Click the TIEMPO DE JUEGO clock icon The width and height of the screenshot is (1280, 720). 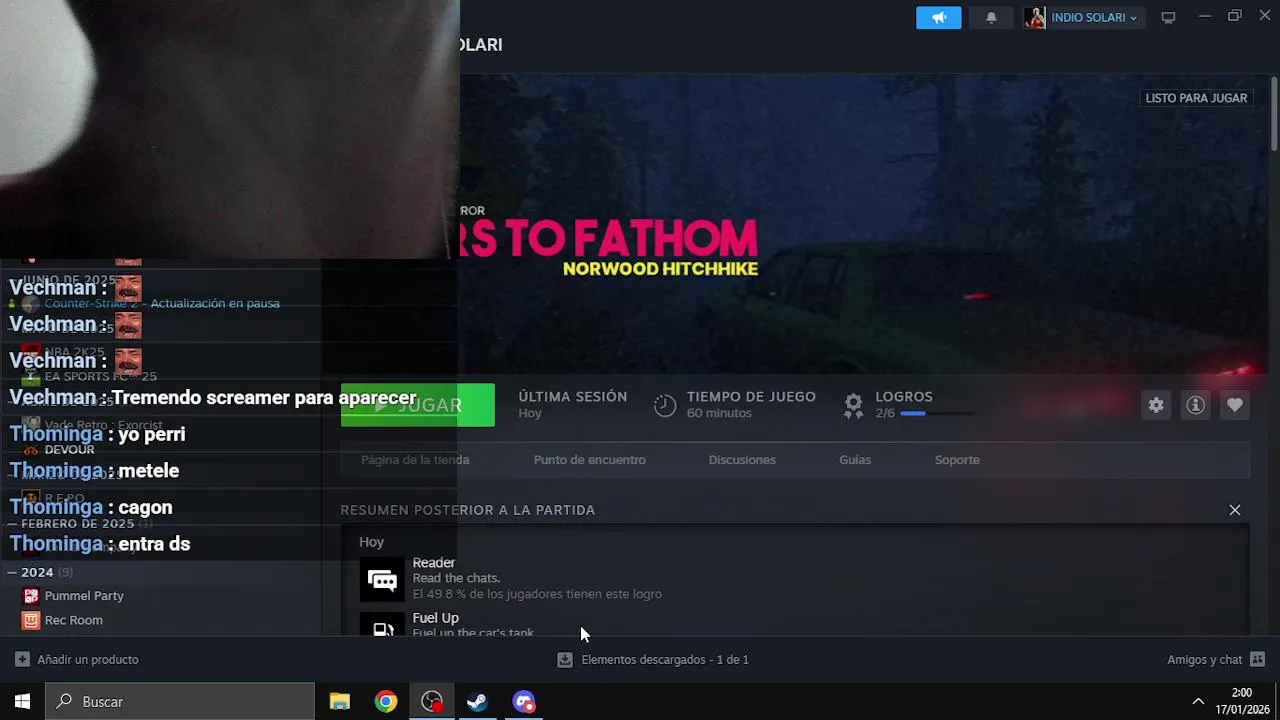tap(665, 405)
